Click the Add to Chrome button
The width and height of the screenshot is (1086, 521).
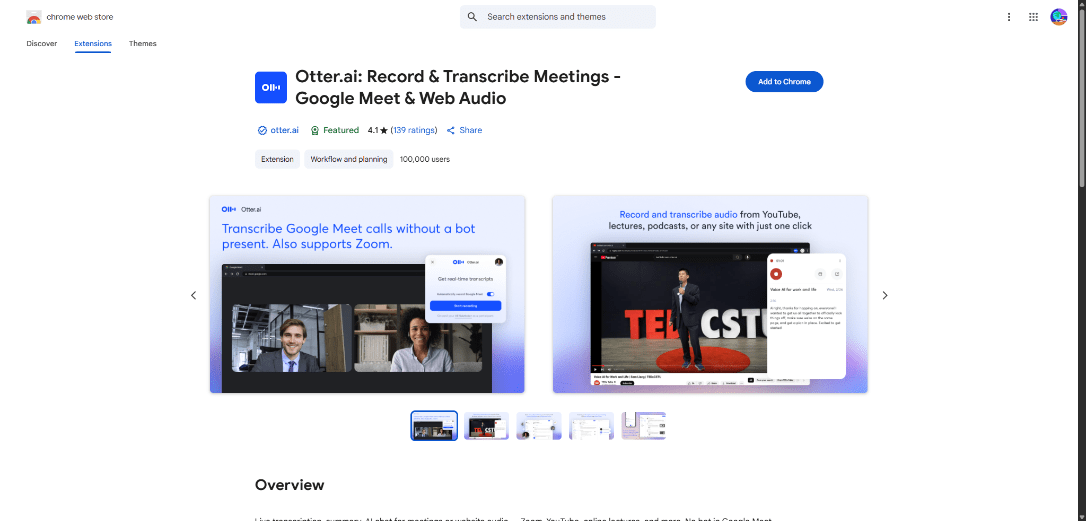784,82
